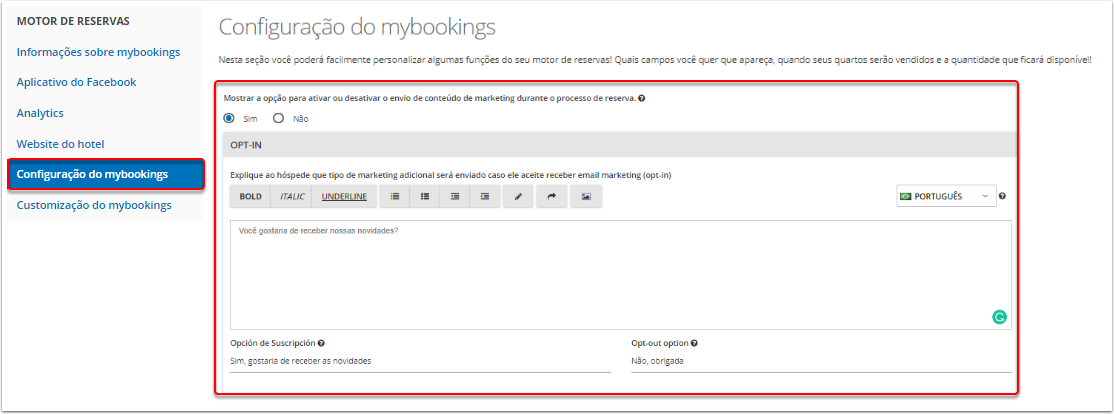Click the outdent icon in the editor toolbar
The image size is (1114, 414).
455,197
